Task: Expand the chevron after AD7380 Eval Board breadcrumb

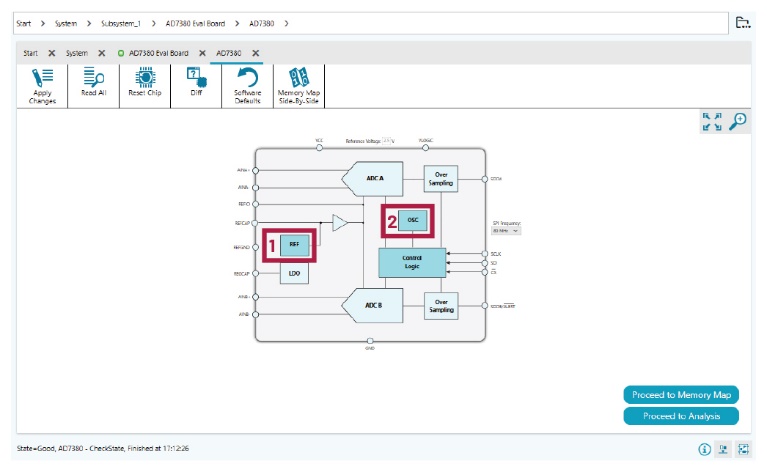Action: (x=237, y=23)
